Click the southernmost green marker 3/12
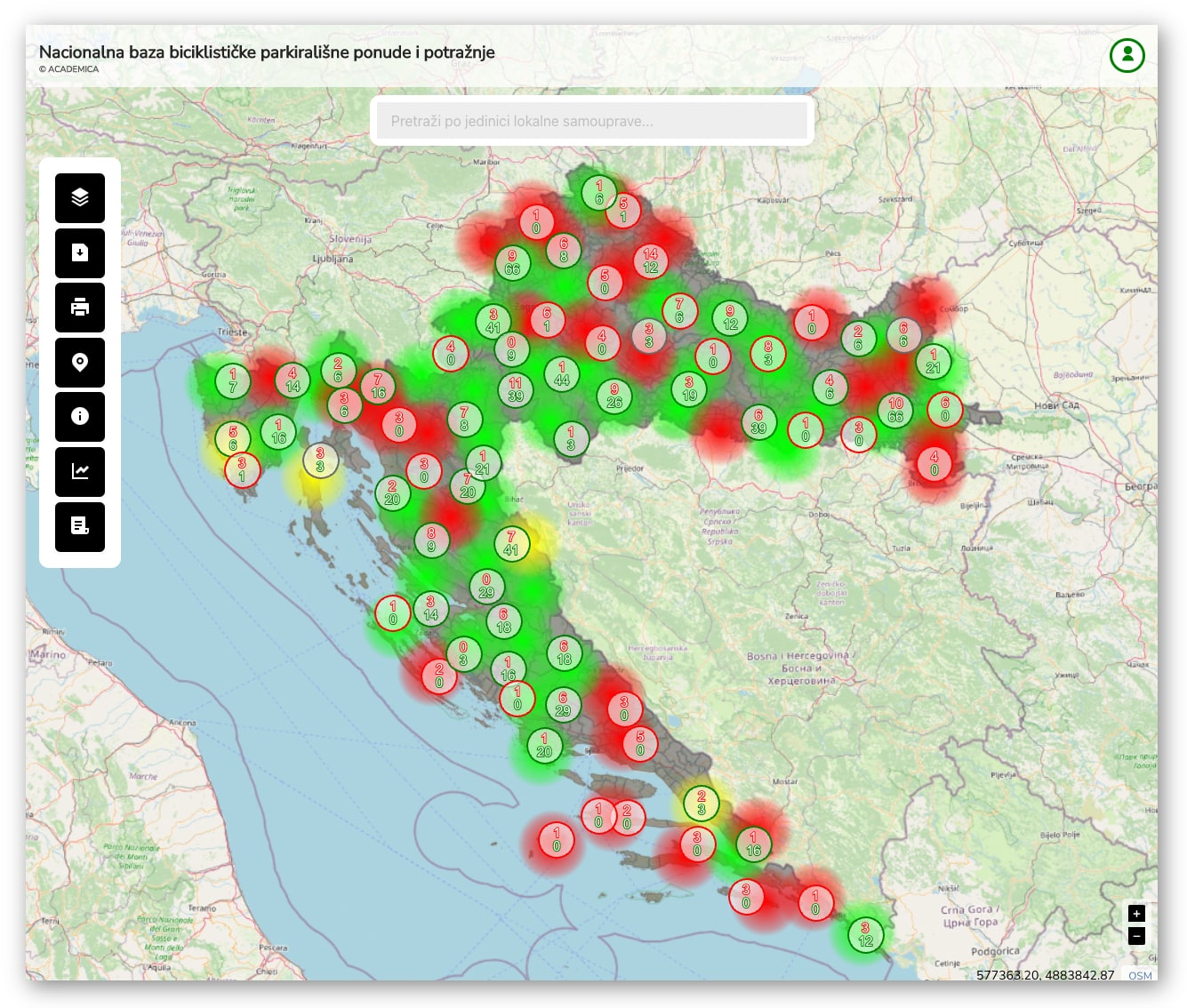The height and width of the screenshot is (1008, 1187). pyautogui.click(x=865, y=934)
